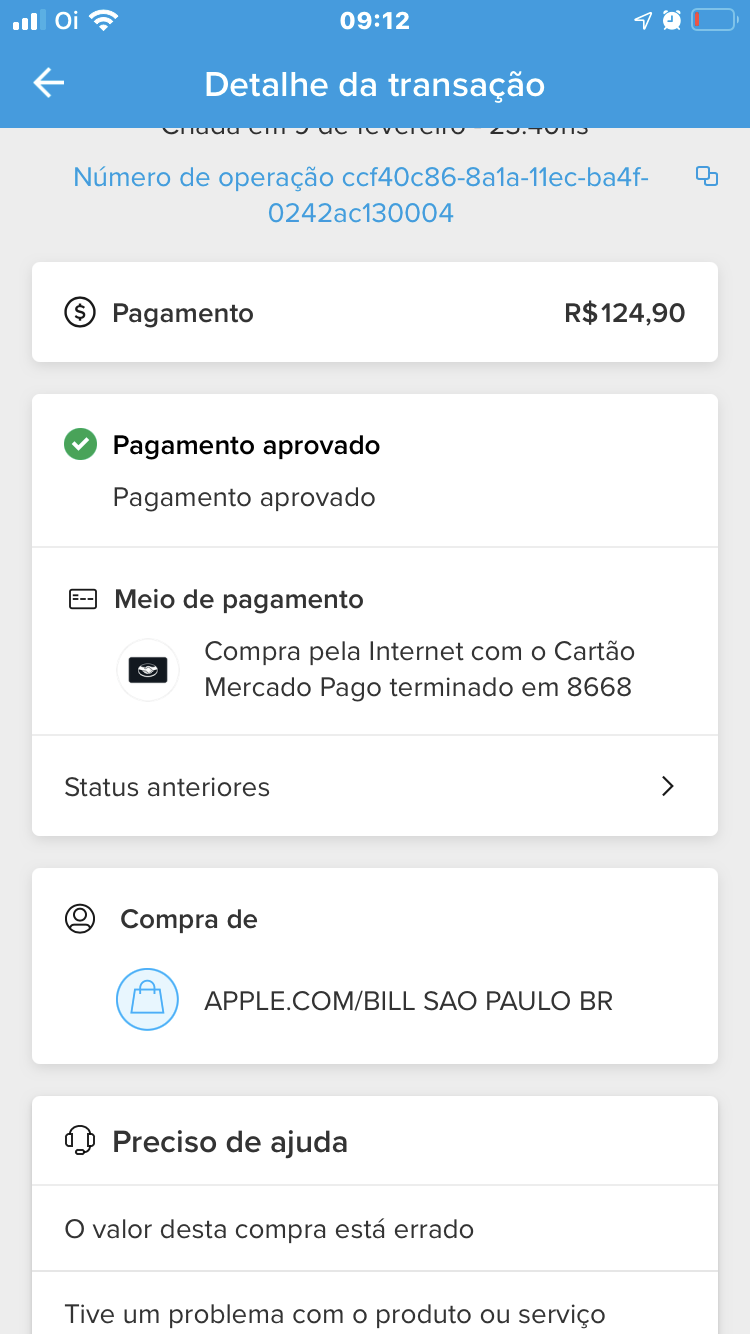Tap the person icon beside Compra de
This screenshot has width=750, height=1334.
pyautogui.click(x=80, y=918)
